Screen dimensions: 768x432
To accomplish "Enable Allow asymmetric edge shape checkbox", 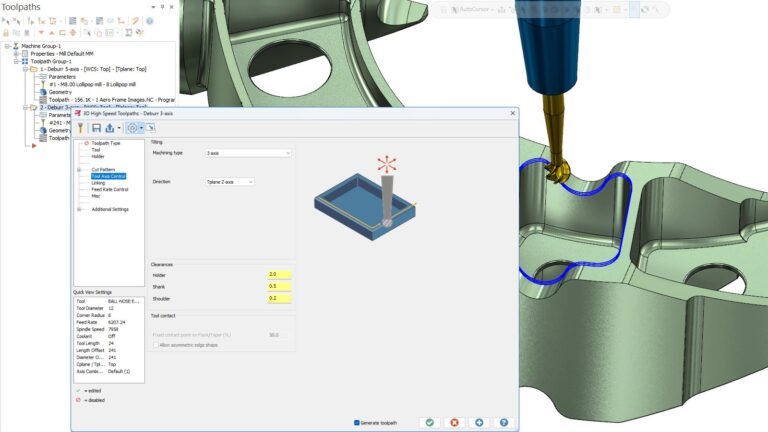I will click(x=156, y=344).
